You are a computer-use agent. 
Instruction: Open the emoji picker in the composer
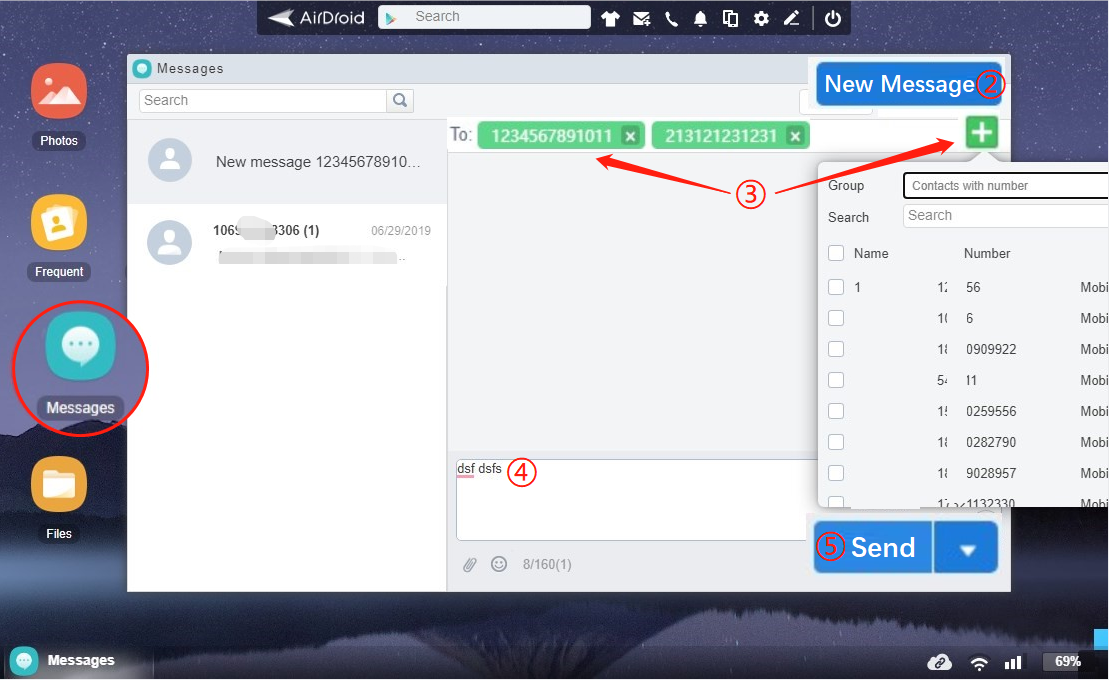498,564
